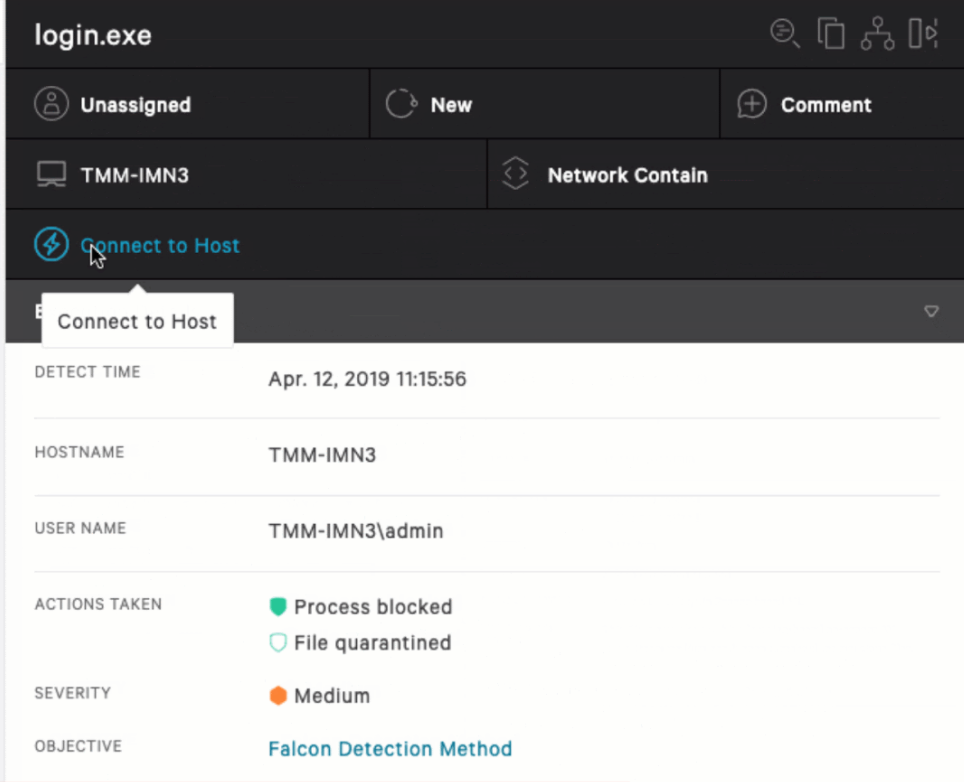Open the Unassigned assignee dropdown
The image size is (964, 782).
point(136,105)
